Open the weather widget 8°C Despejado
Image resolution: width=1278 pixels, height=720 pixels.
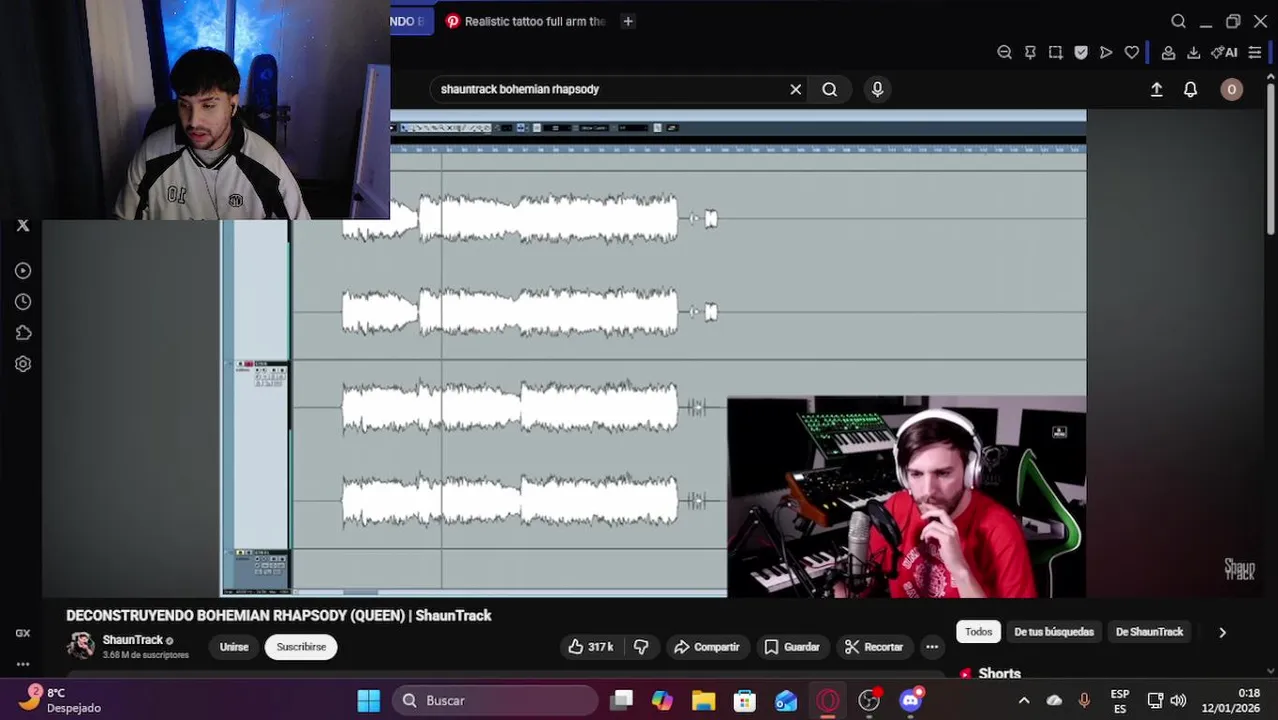point(60,700)
